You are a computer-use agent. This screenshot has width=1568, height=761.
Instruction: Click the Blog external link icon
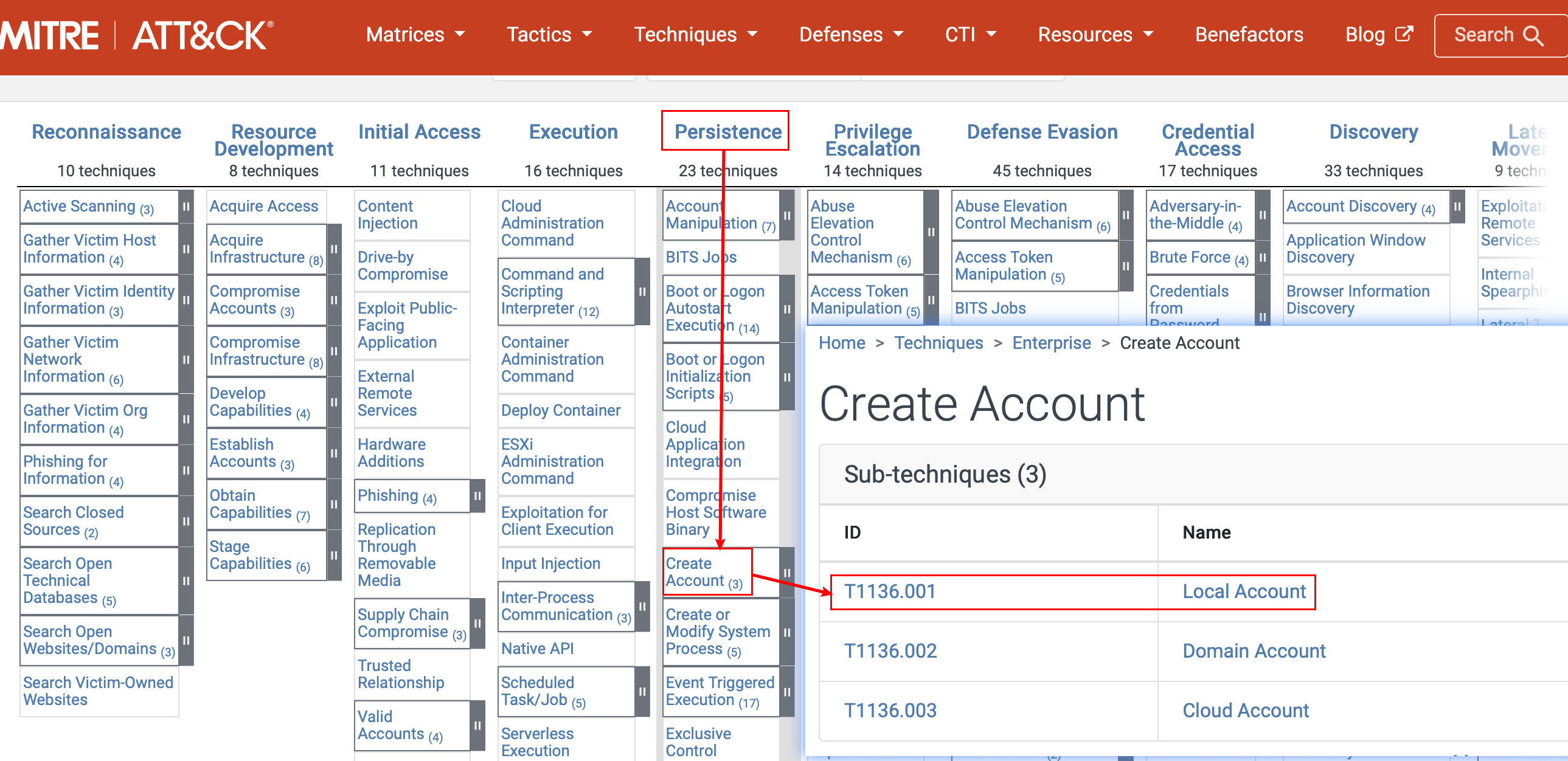pyautogui.click(x=1404, y=33)
